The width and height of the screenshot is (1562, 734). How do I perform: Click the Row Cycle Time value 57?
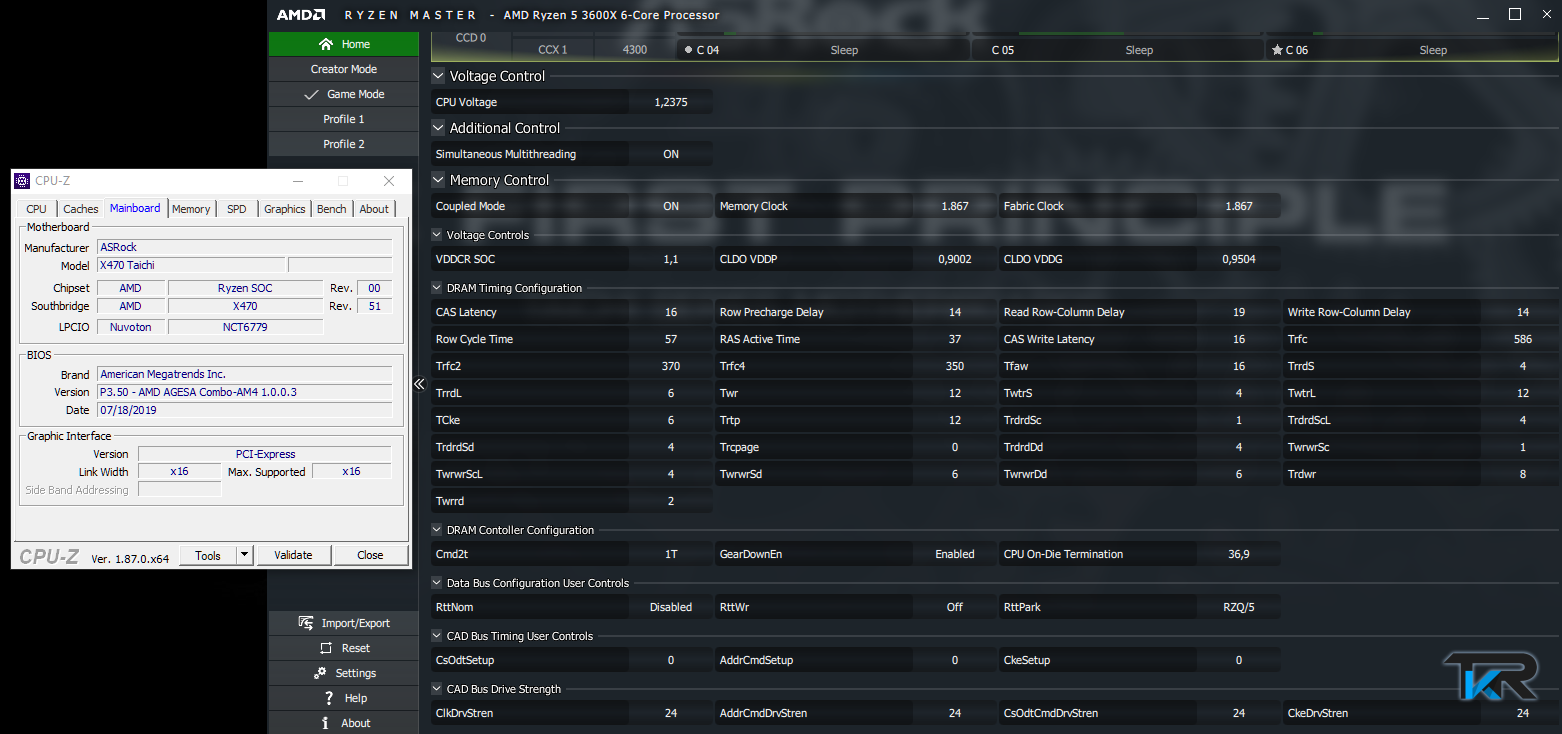[x=671, y=339]
